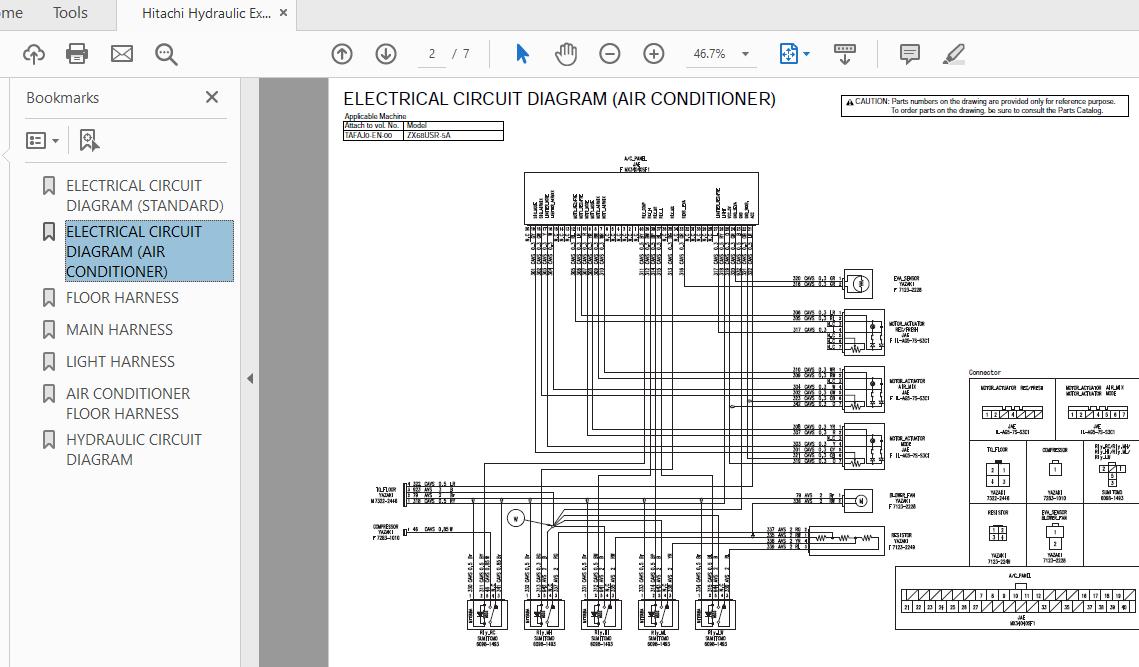
Task: Zoom out using the minus button
Action: click(610, 54)
